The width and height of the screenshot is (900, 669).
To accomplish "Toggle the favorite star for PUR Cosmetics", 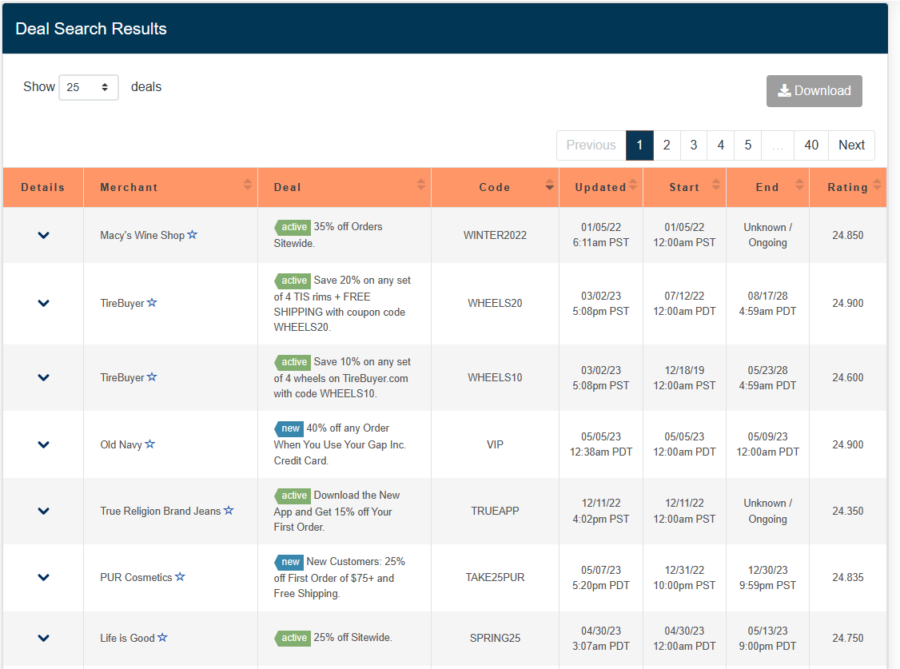I will point(180,577).
